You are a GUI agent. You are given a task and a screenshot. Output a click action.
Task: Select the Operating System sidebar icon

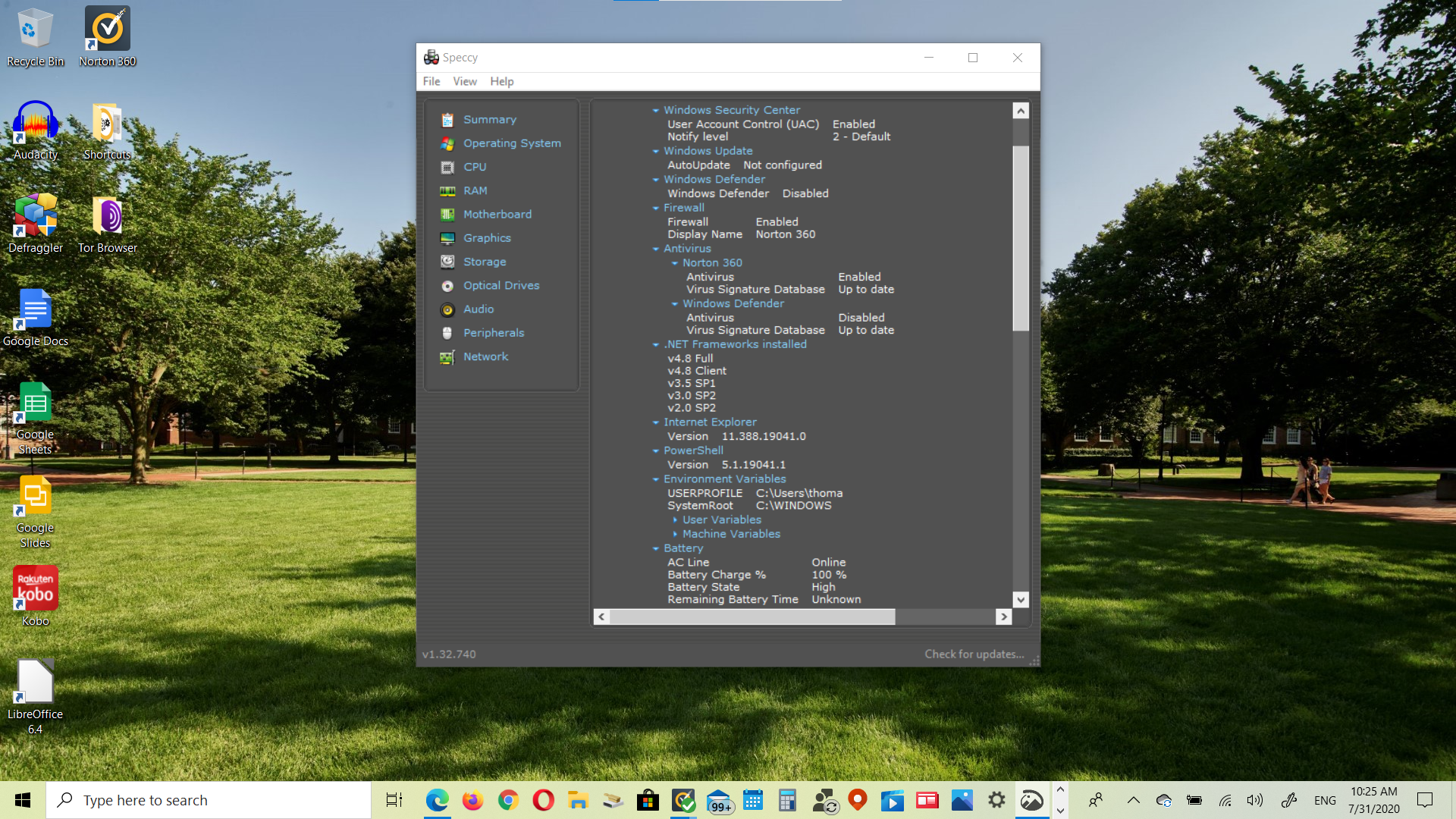pos(447,143)
